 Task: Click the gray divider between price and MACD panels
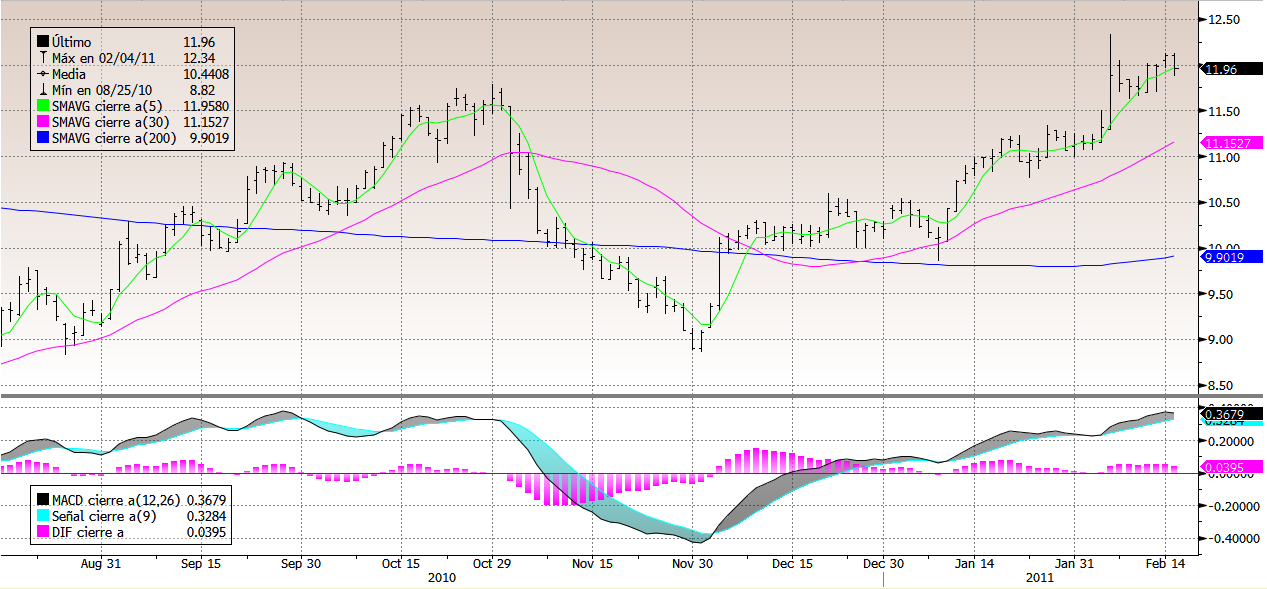(600, 398)
